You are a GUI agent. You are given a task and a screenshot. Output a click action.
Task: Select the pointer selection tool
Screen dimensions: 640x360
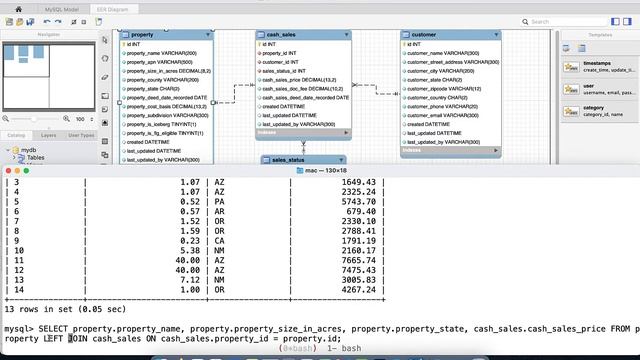pyautogui.click(x=105, y=40)
